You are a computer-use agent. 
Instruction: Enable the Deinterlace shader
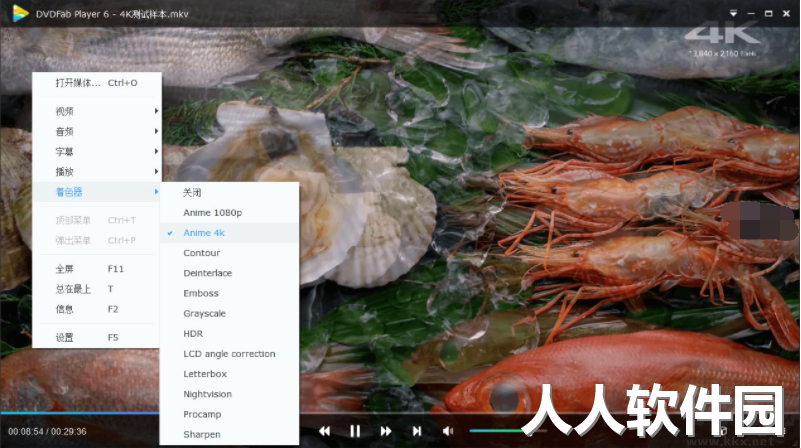(229, 273)
